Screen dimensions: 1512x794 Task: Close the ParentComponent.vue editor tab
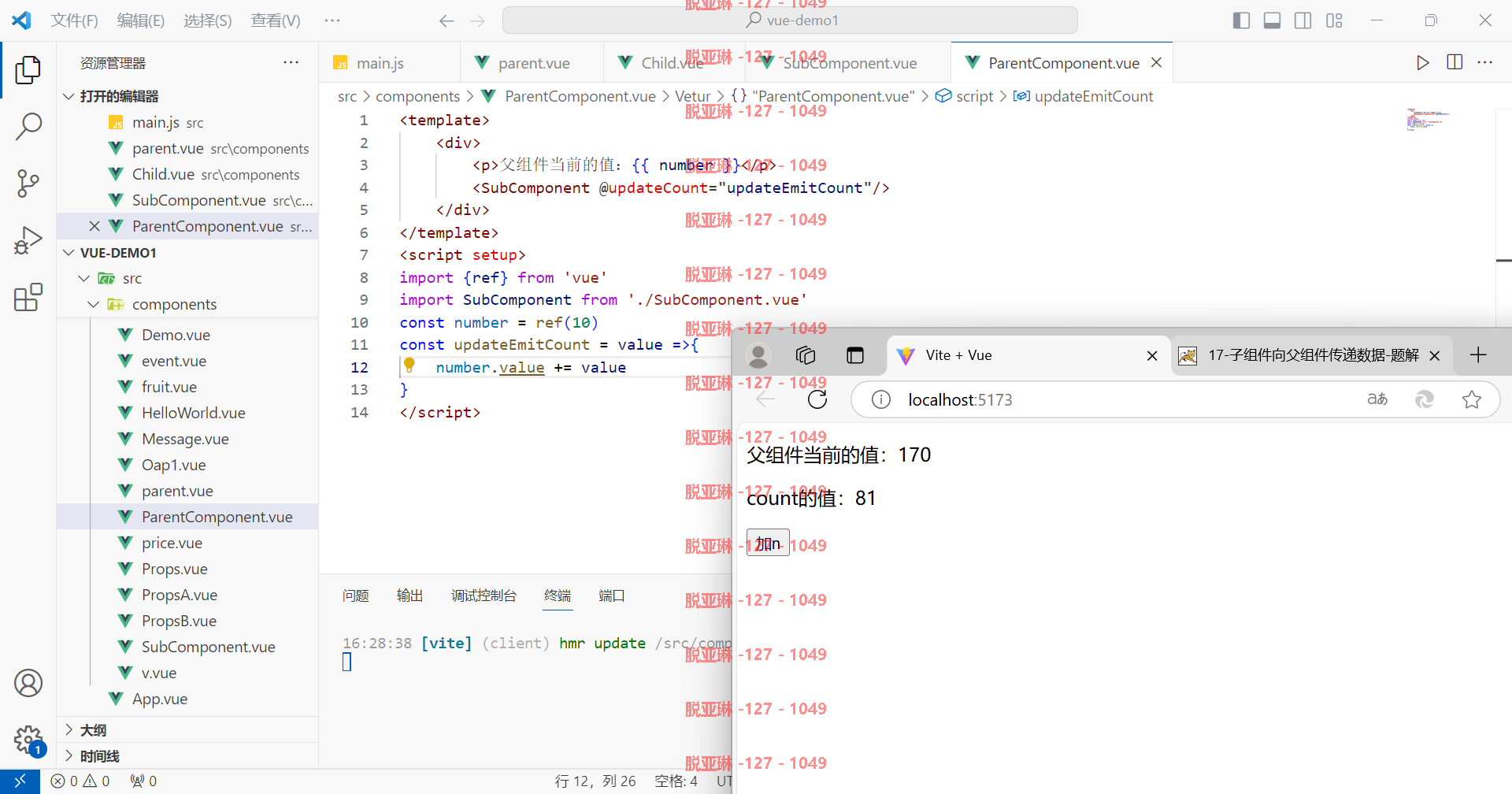(x=1156, y=62)
